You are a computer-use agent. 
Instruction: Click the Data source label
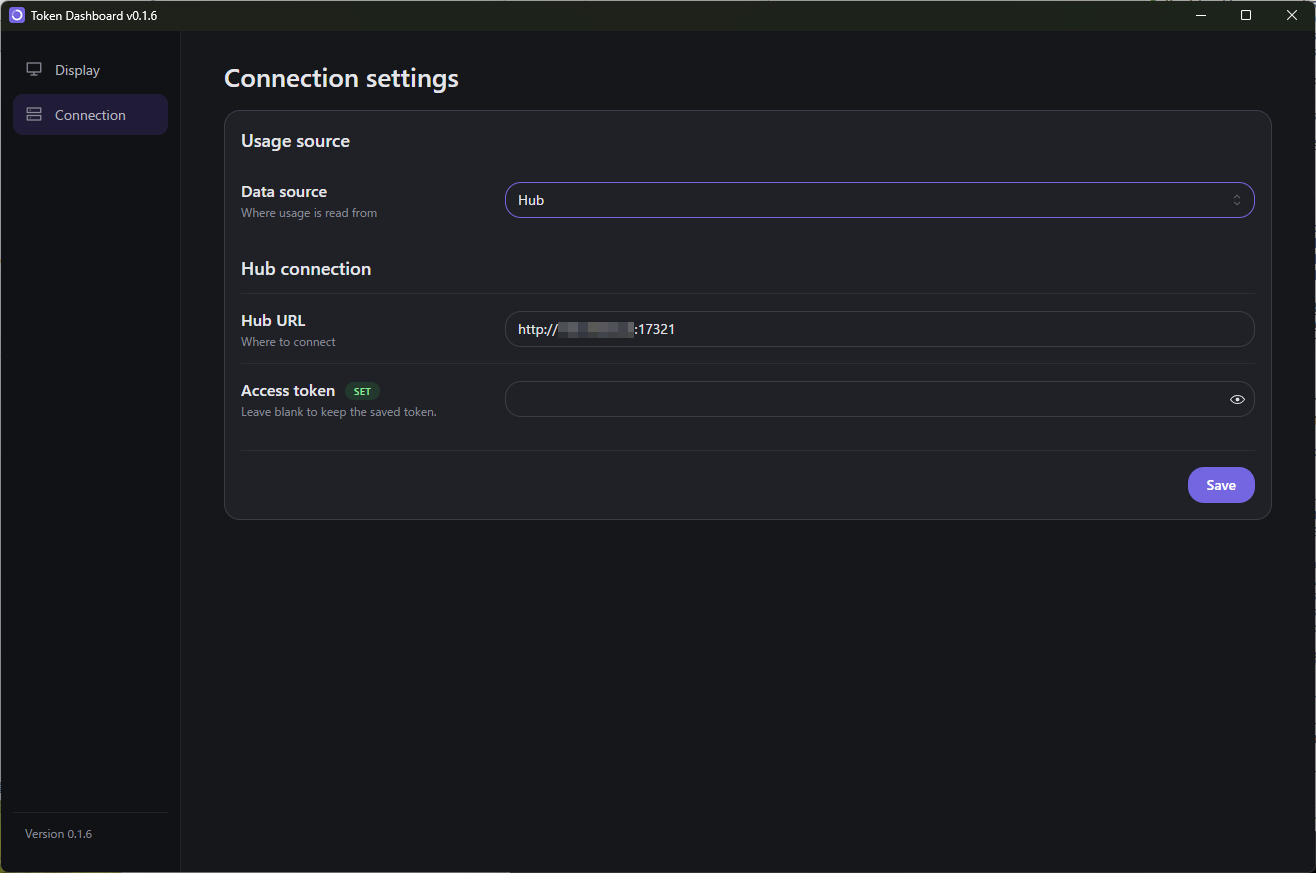coord(284,191)
